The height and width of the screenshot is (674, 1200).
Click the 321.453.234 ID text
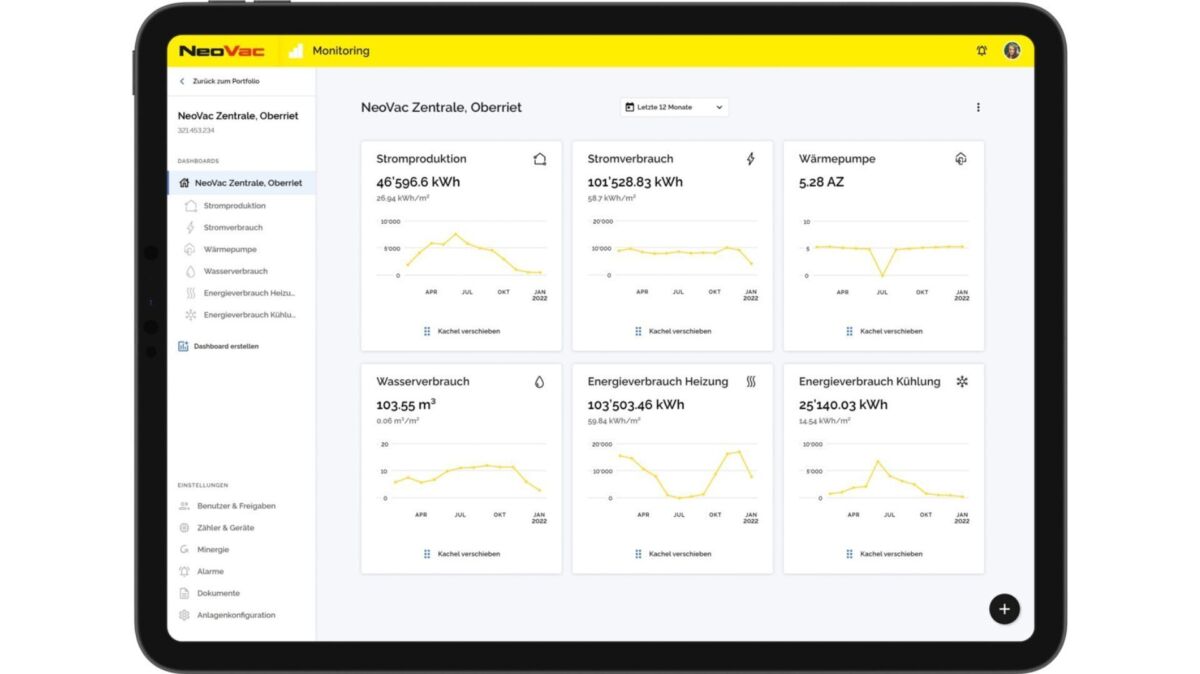(x=196, y=130)
